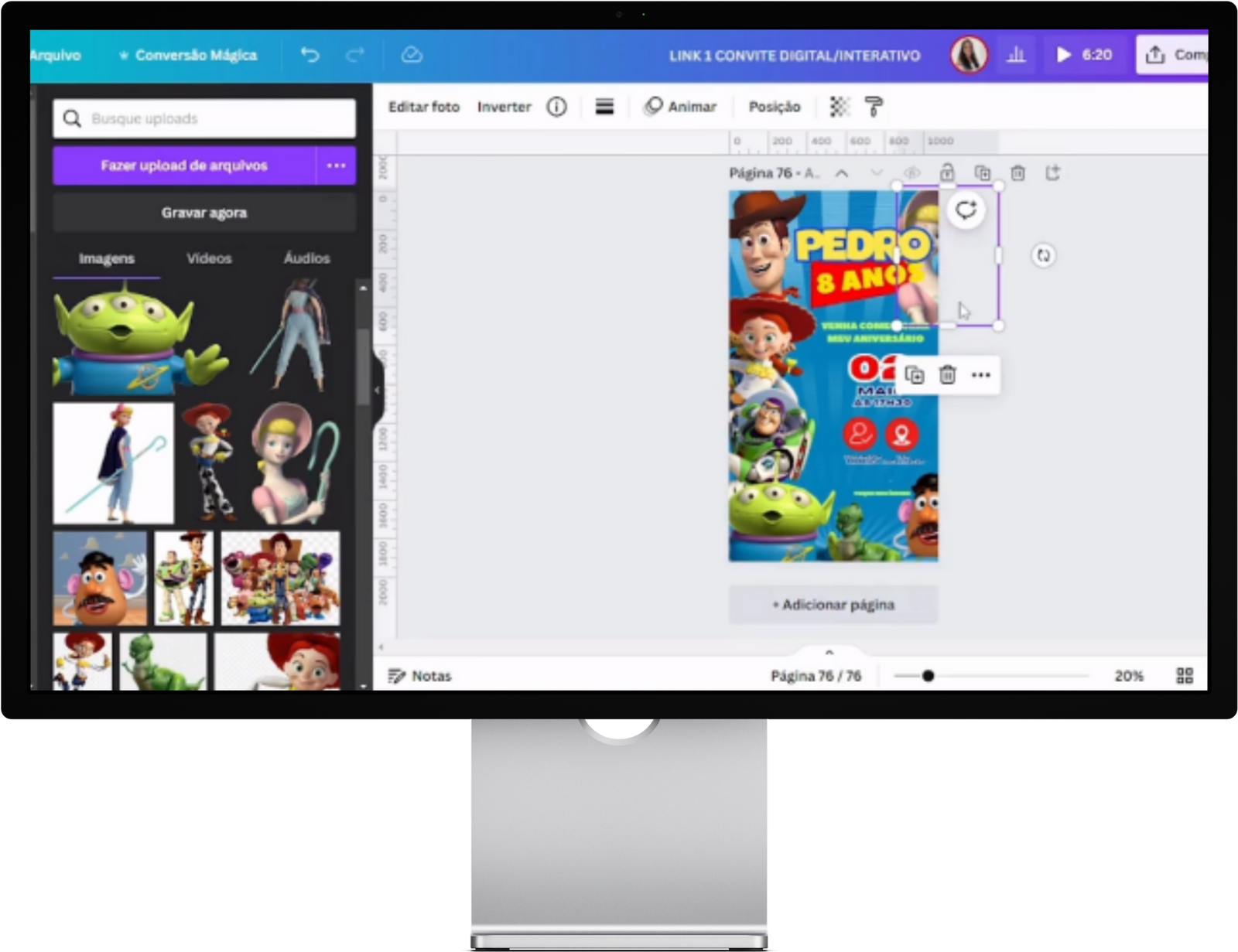Open the insights chart icon
Image resolution: width=1238 pixels, height=952 pixels.
pyautogui.click(x=1016, y=55)
